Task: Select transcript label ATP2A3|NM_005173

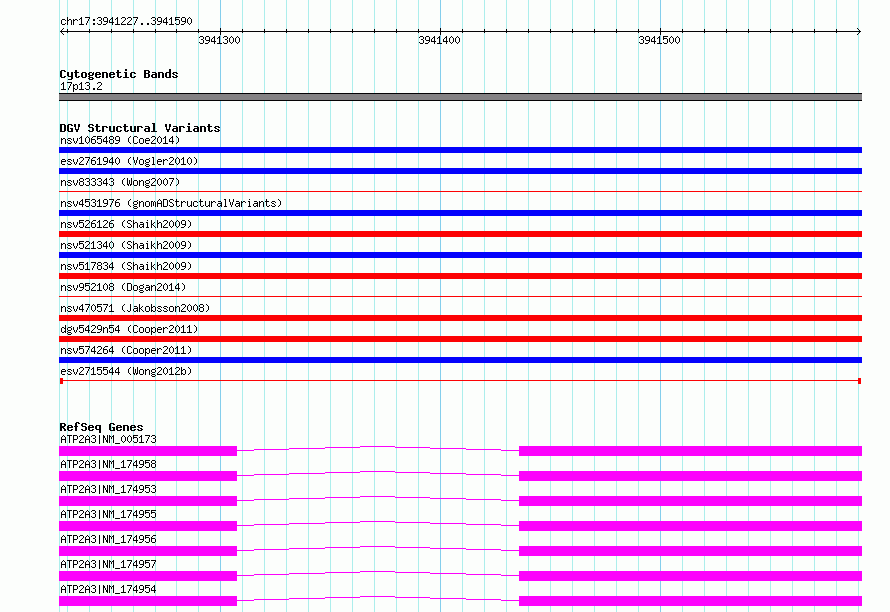Action: (x=108, y=439)
